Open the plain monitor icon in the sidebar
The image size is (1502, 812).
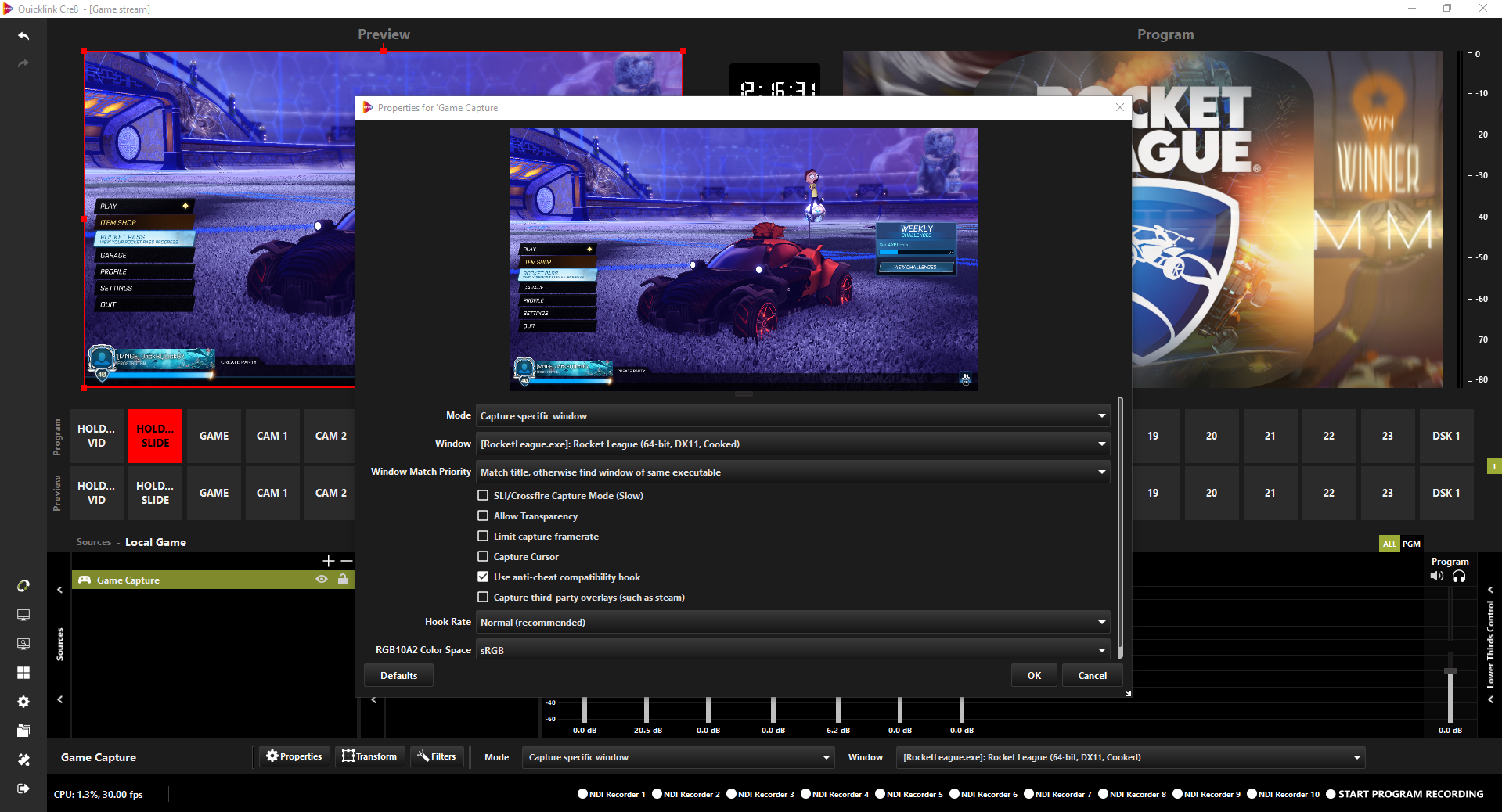[x=23, y=615]
